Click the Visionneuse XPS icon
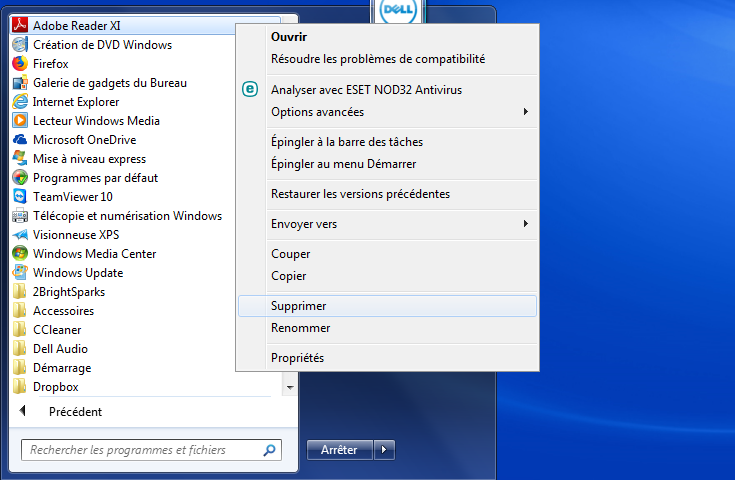This screenshot has height=480, width=735. pyautogui.click(x=20, y=234)
